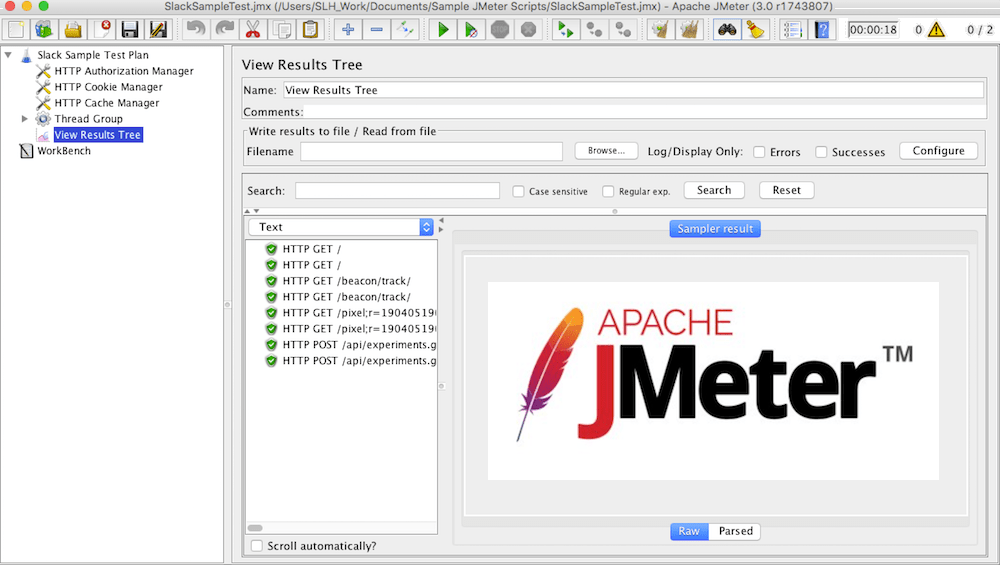
Task: Click the Search button
Action: coord(714,190)
